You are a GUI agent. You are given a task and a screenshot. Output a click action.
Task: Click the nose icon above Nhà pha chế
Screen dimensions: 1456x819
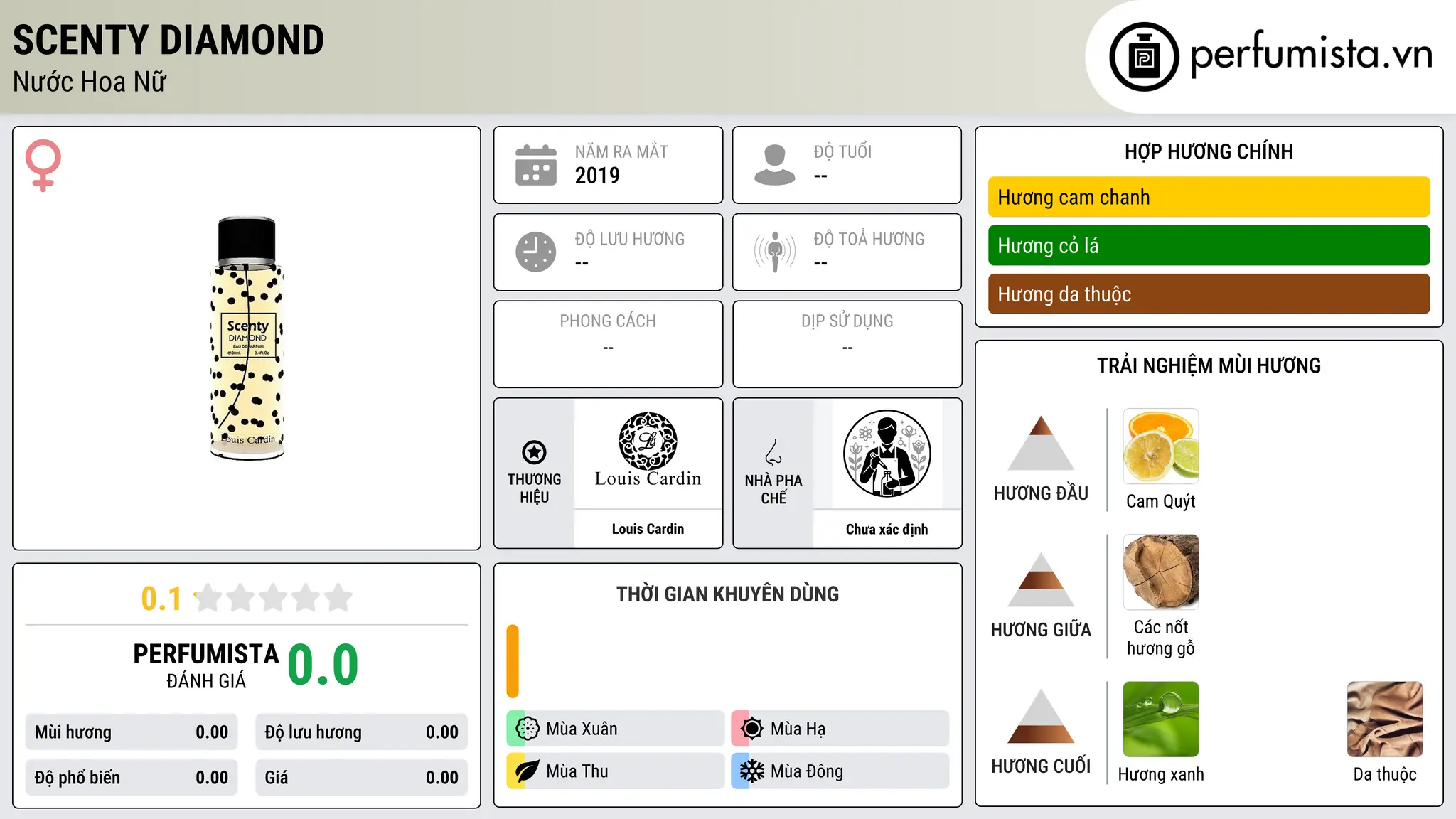[773, 452]
